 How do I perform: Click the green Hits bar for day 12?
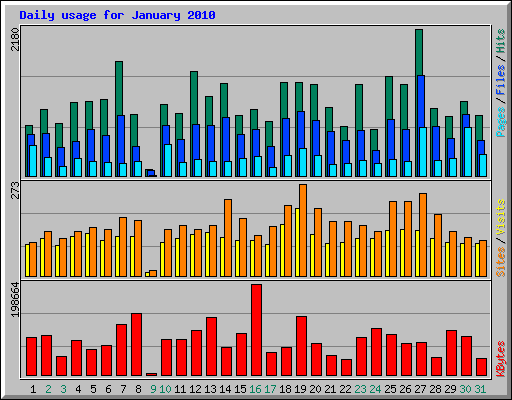(194, 98)
